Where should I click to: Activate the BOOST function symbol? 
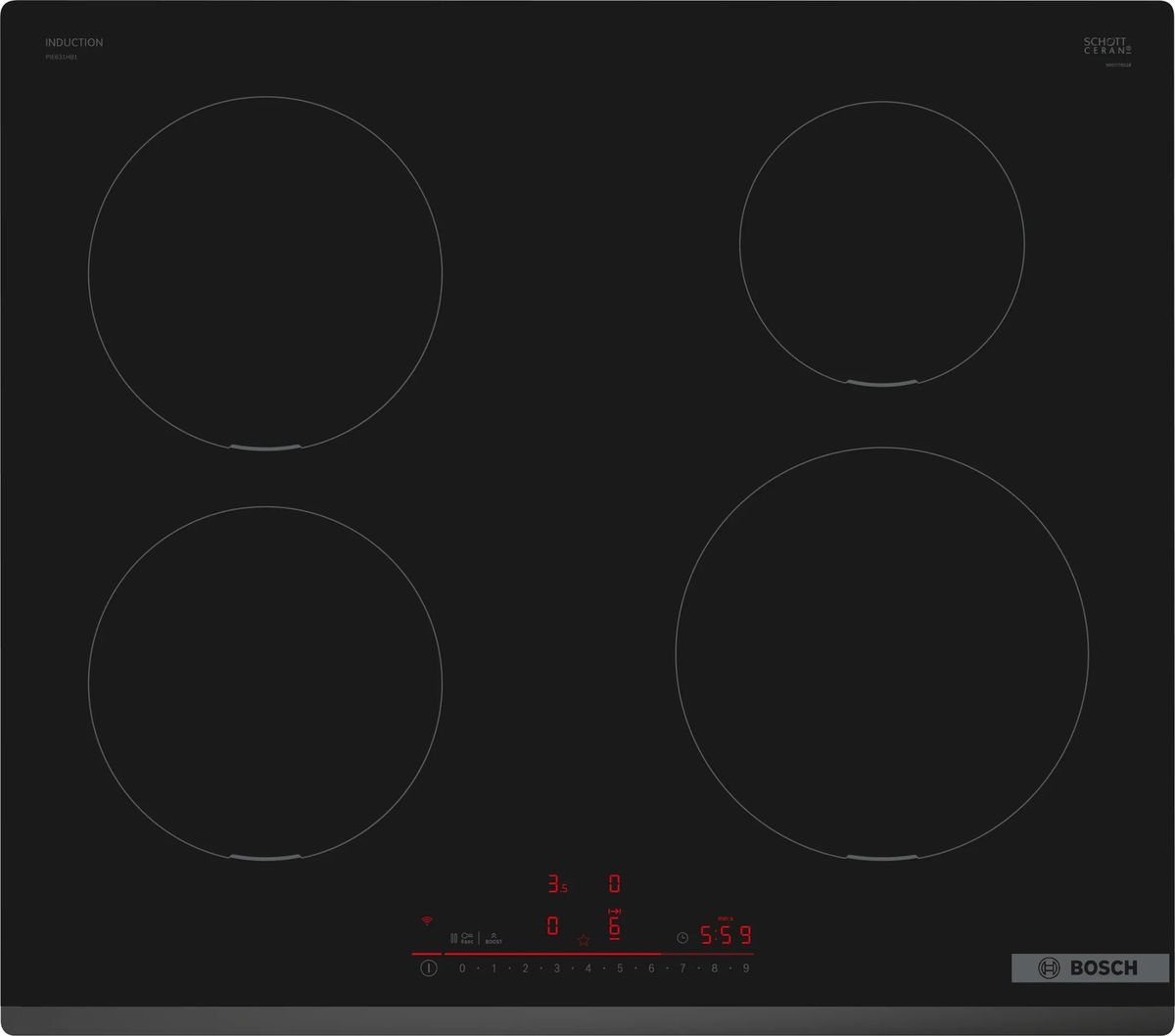point(493,938)
